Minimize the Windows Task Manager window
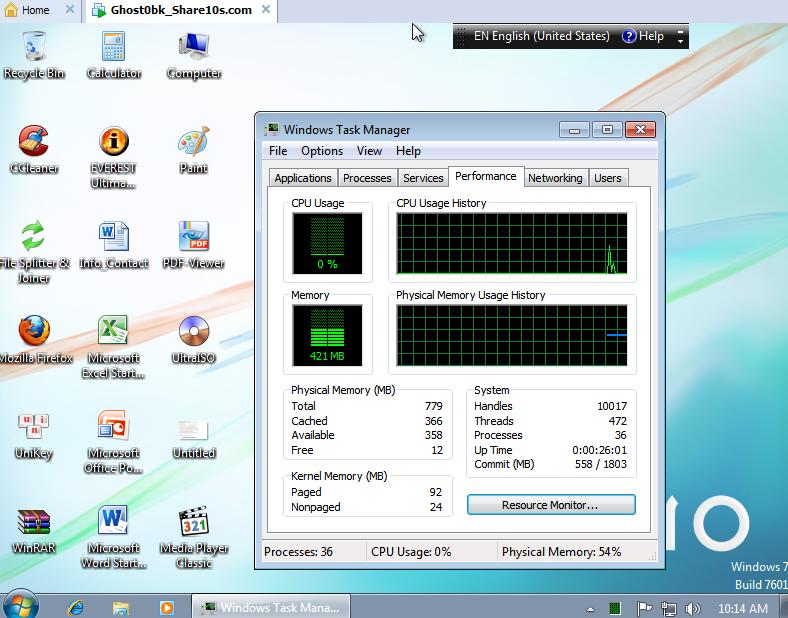788x618 pixels. point(574,130)
